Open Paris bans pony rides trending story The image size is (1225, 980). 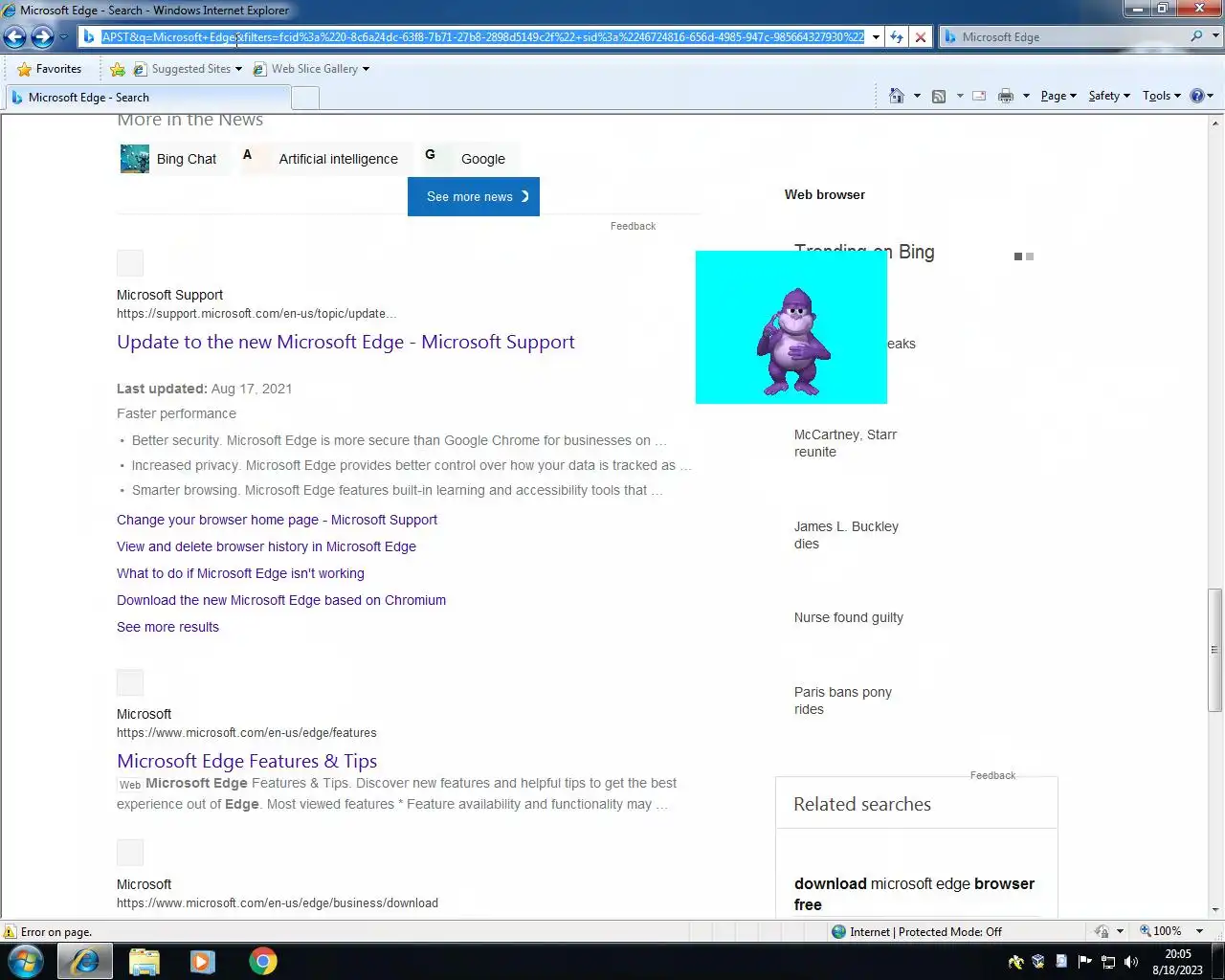pos(842,701)
